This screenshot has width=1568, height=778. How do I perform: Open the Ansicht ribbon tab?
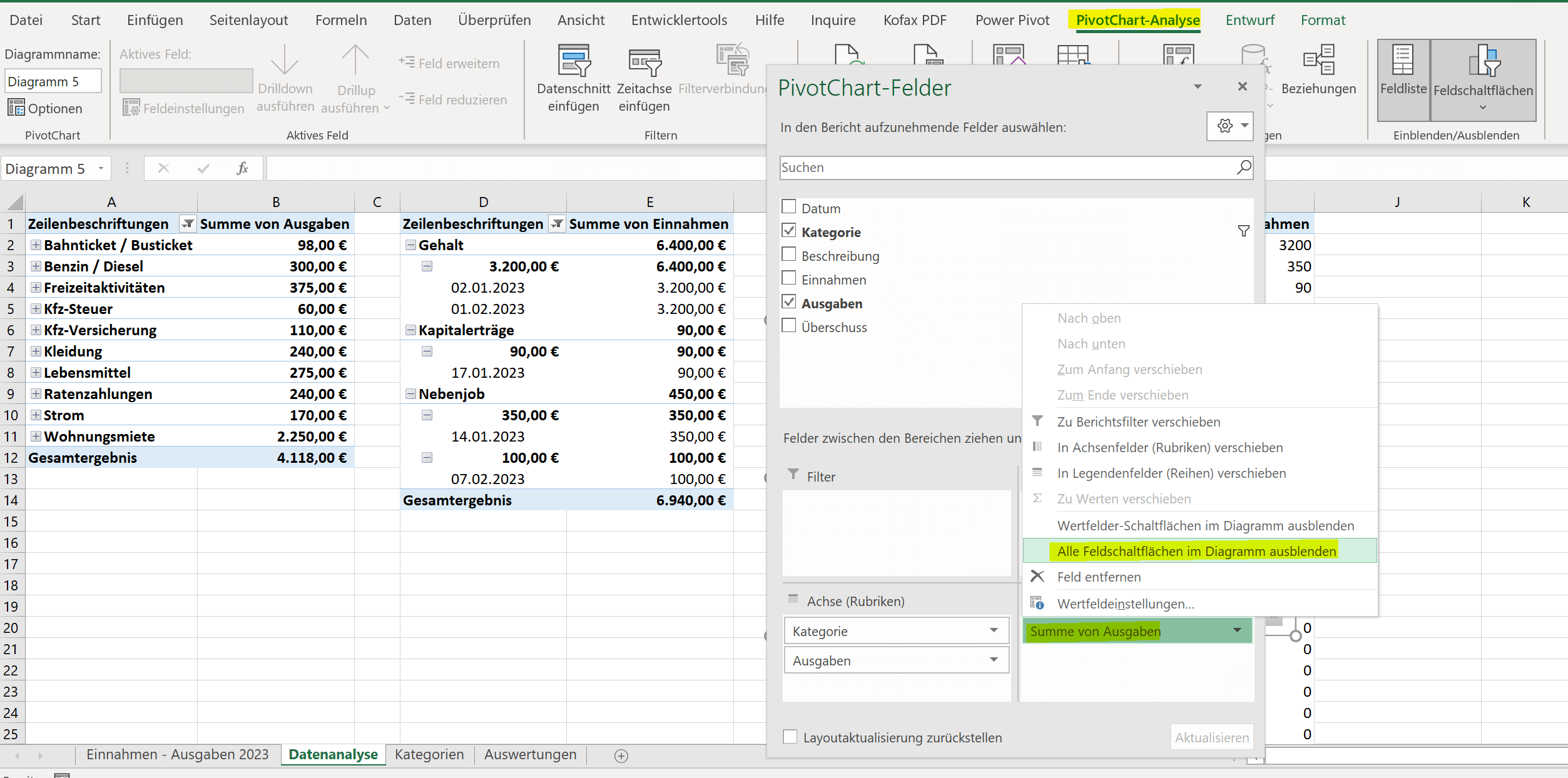click(x=581, y=20)
